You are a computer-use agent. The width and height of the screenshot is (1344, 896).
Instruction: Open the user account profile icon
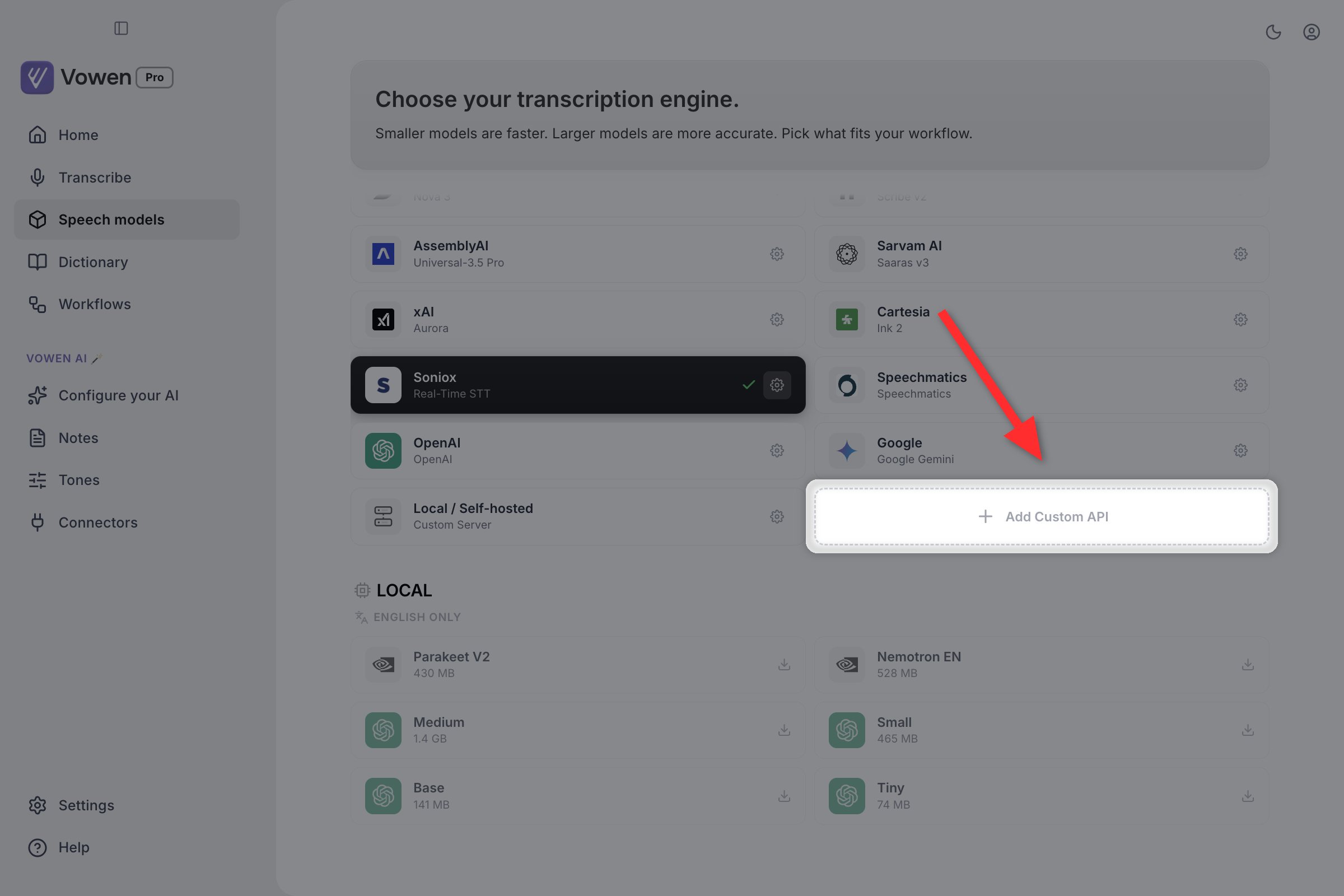coord(1311,32)
